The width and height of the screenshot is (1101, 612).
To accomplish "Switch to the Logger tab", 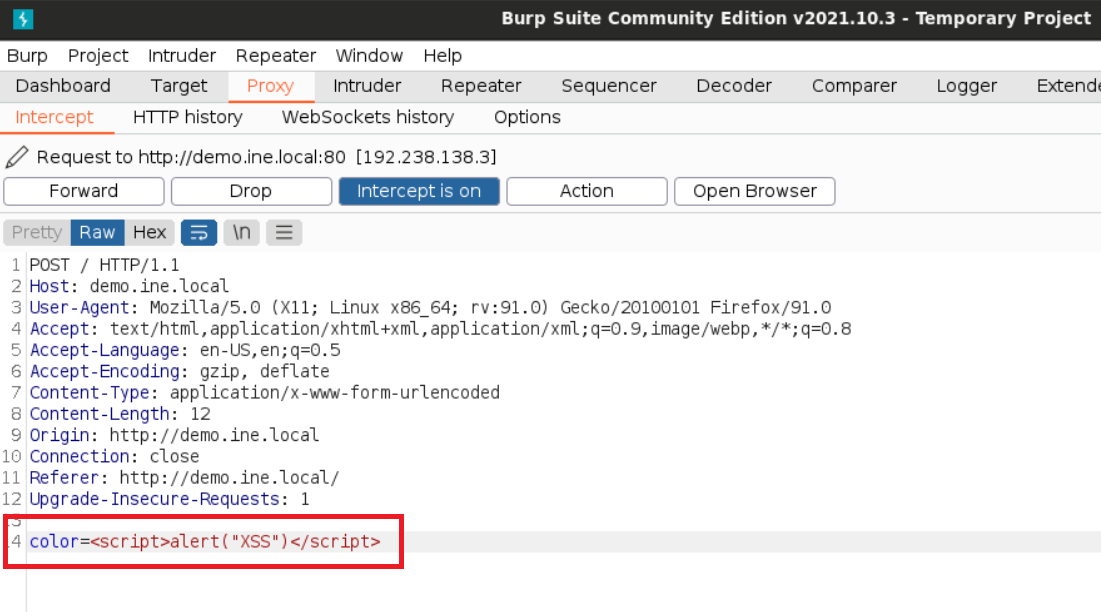I will 967,86.
